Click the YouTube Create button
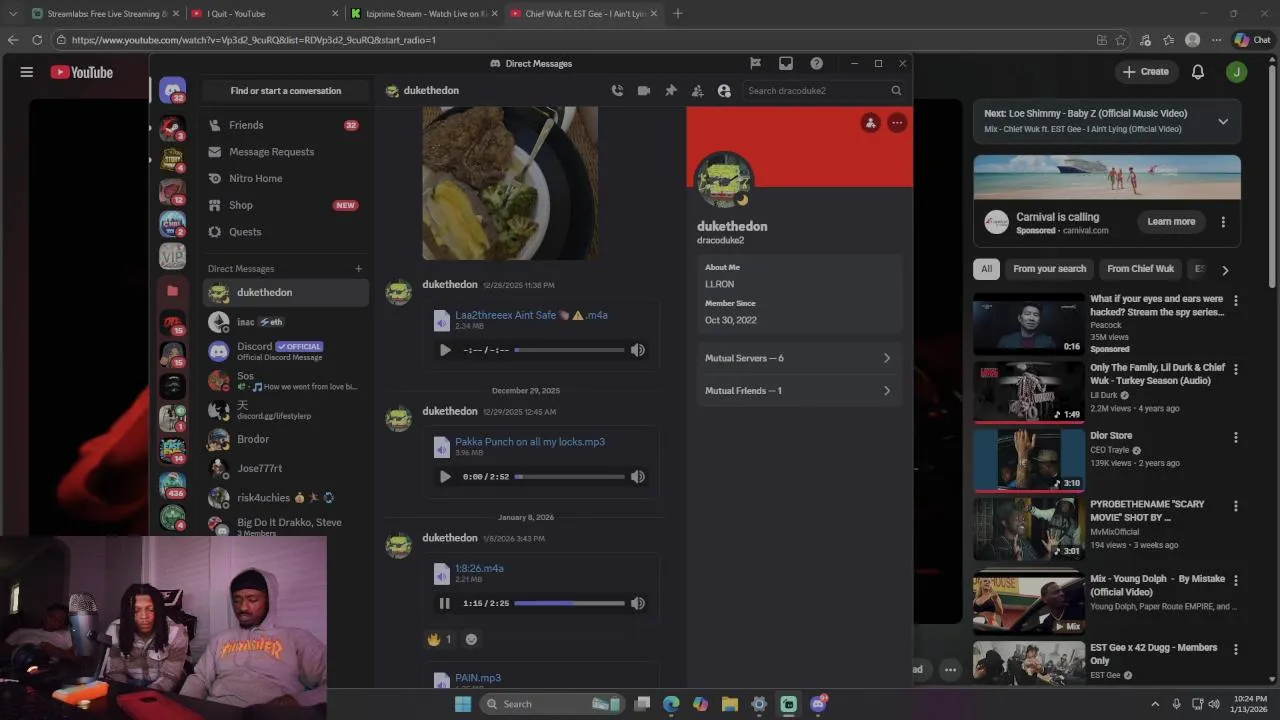The width and height of the screenshot is (1280, 720). [1146, 72]
